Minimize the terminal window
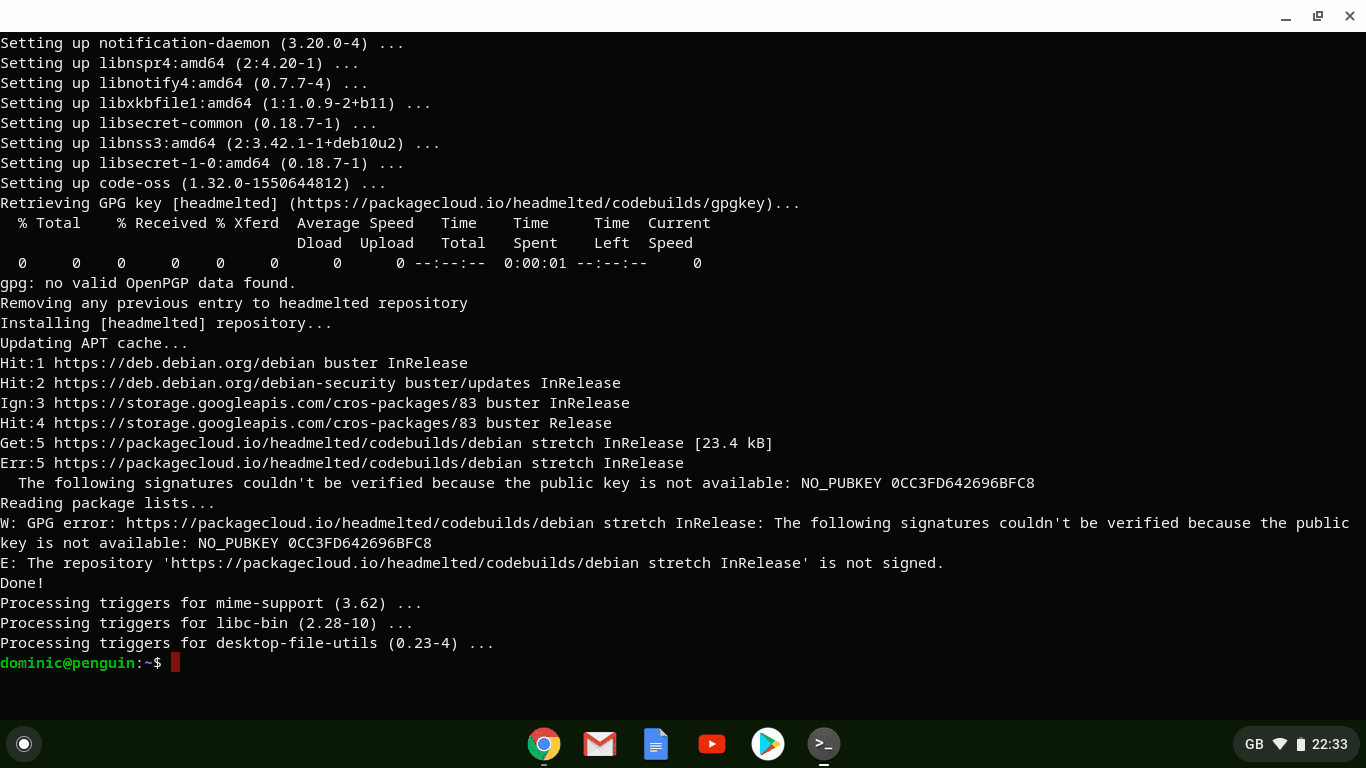 [1285, 16]
